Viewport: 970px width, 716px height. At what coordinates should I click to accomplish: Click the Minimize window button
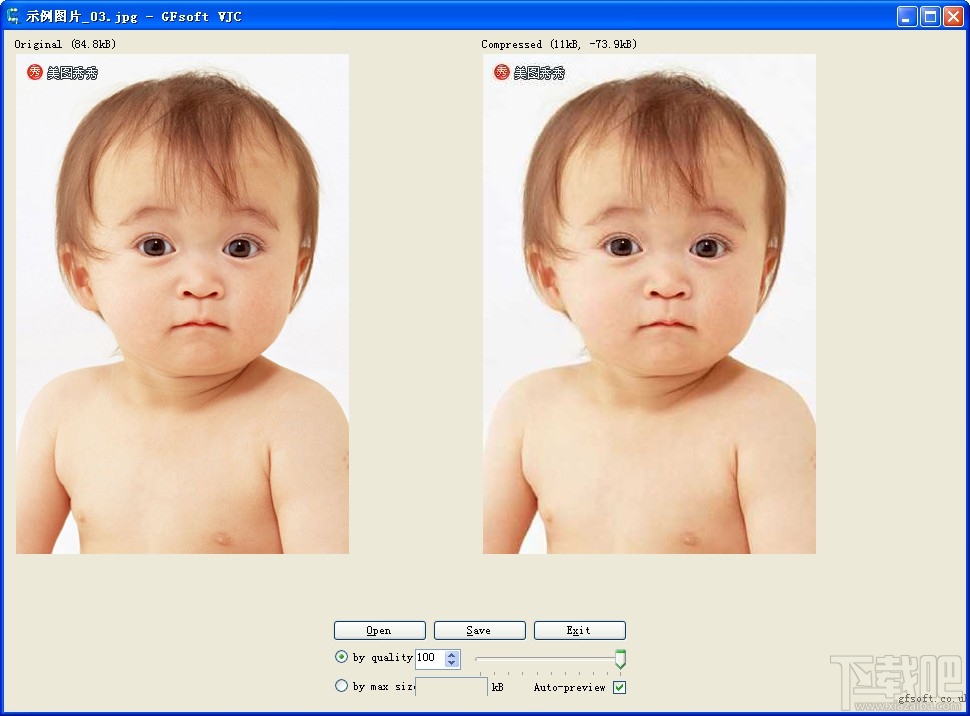905,15
